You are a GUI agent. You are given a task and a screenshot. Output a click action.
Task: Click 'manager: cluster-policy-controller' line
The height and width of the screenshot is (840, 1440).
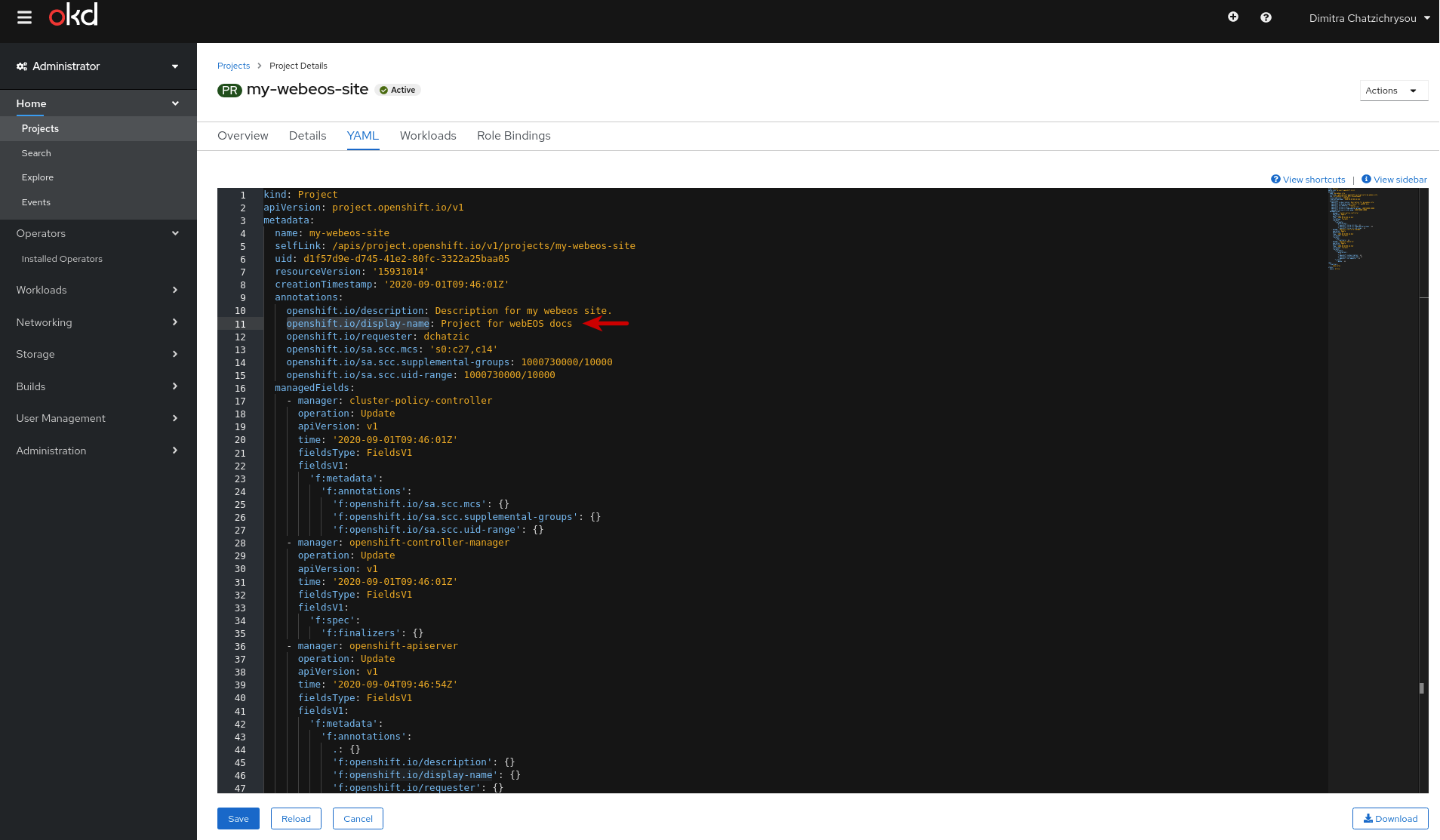pyautogui.click(x=395, y=401)
